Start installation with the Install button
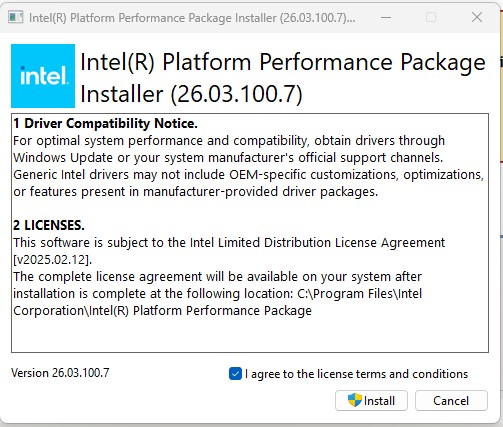 click(371, 400)
